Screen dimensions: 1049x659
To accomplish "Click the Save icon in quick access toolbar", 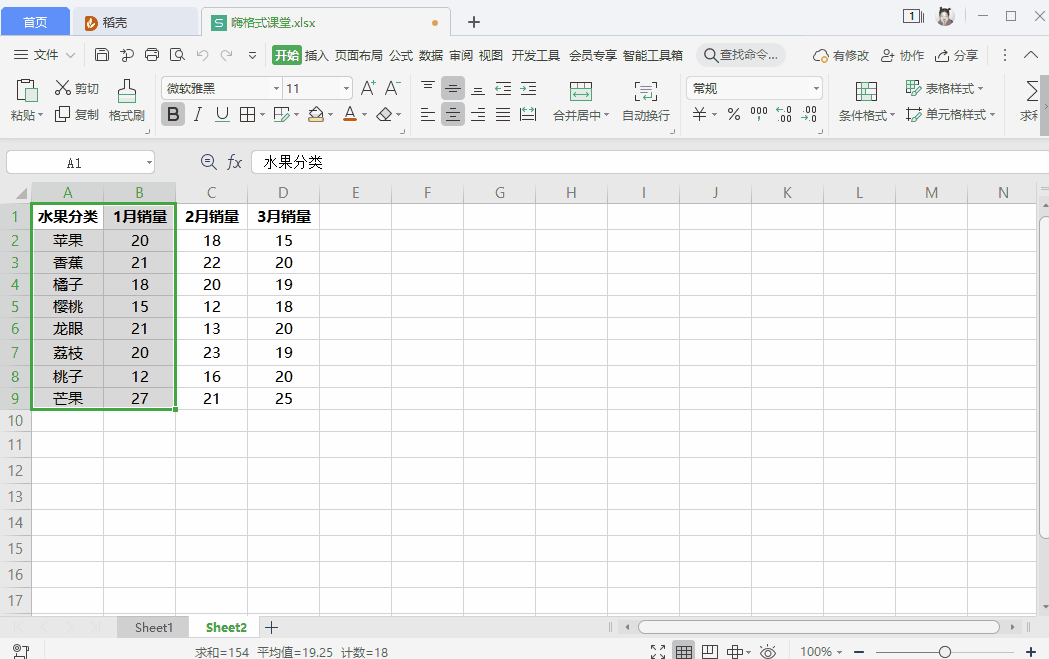I will point(102,55).
